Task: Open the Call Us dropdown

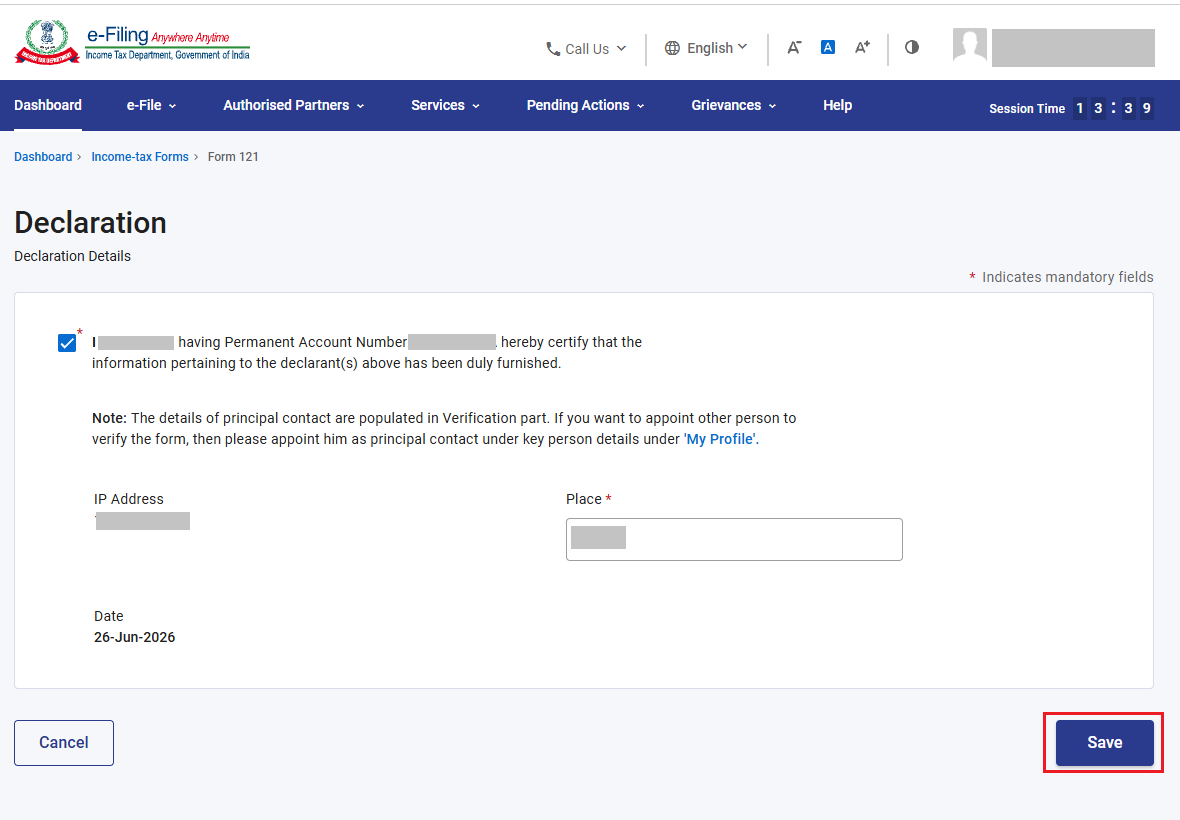Action: [586, 49]
